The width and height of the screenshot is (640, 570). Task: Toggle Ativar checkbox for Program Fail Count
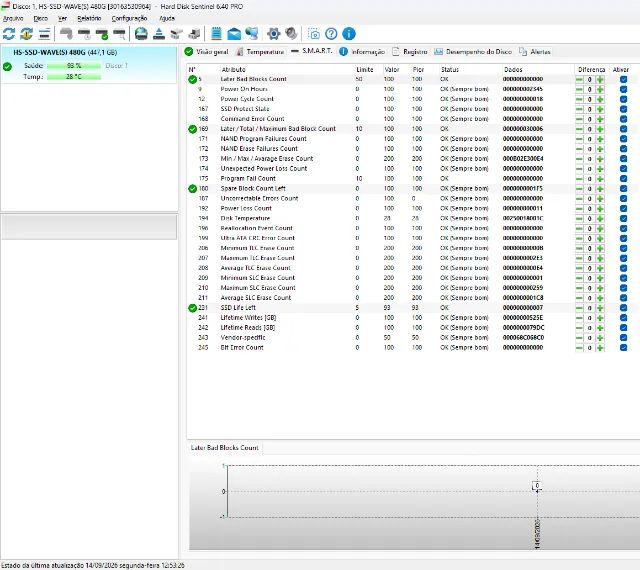(623, 179)
